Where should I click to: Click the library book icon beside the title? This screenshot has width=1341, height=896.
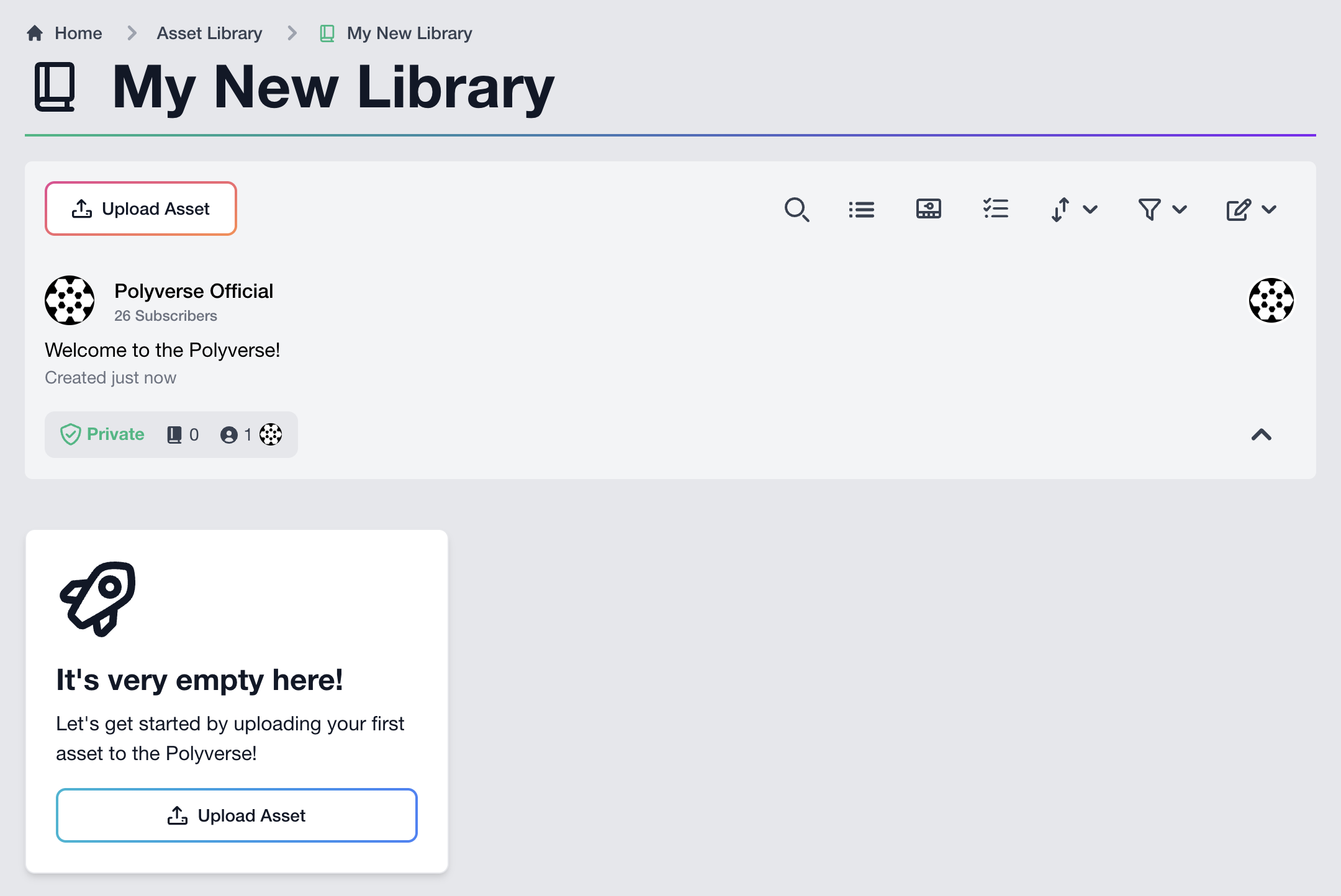[x=55, y=87]
